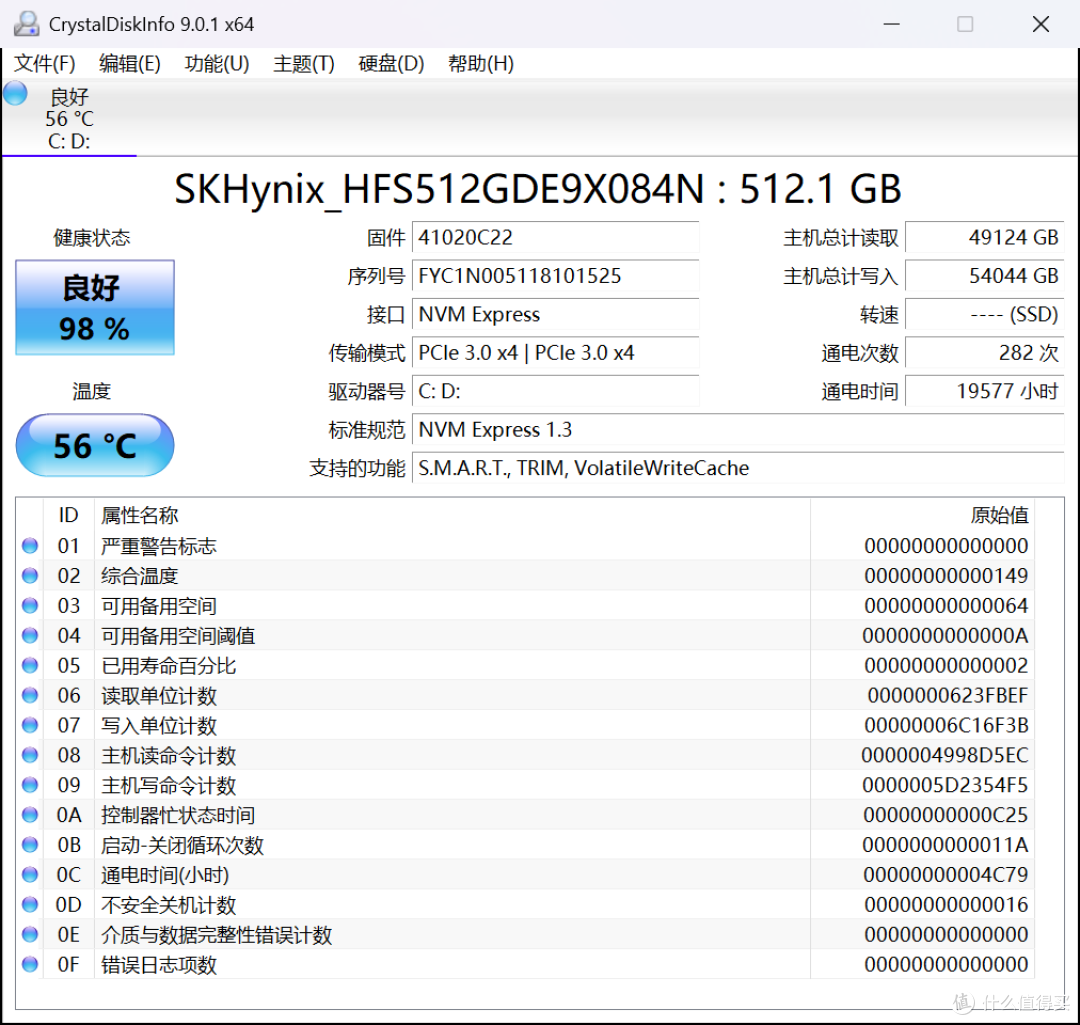This screenshot has height=1025, width=1080.
Task: Click raw value 00000006C16F3B
Action: pos(946,725)
